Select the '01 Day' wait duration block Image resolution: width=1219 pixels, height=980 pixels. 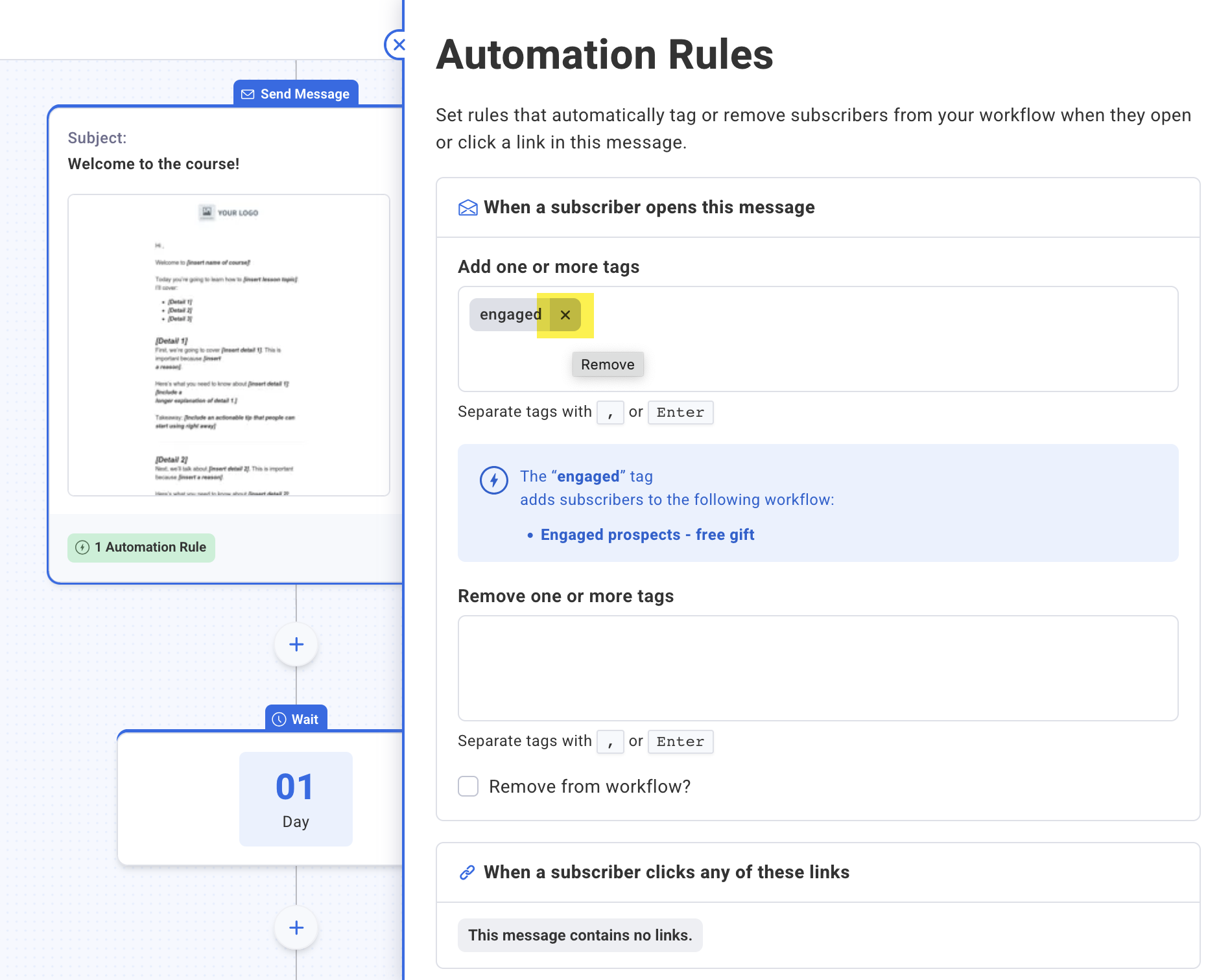296,799
